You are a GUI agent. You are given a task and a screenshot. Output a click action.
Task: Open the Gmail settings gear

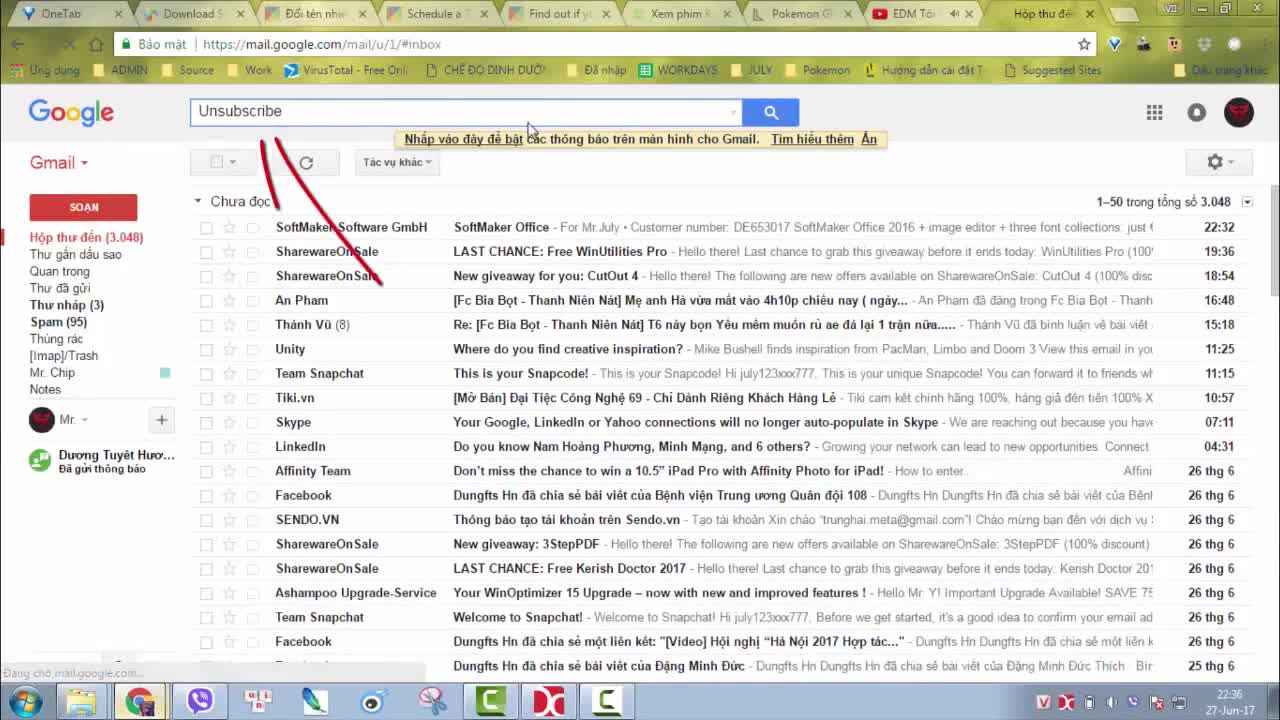[x=1215, y=162]
